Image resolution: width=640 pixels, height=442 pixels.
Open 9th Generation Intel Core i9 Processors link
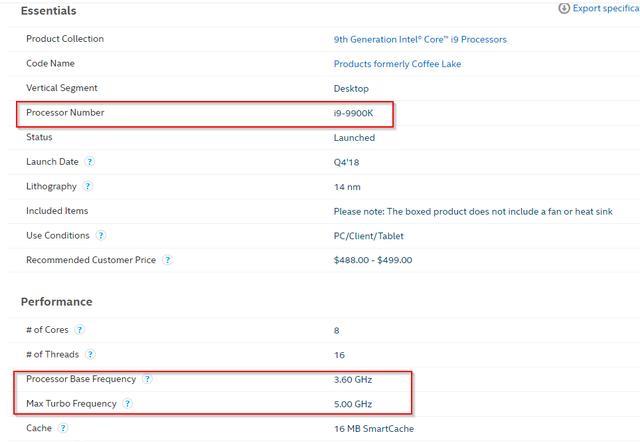[x=420, y=40]
